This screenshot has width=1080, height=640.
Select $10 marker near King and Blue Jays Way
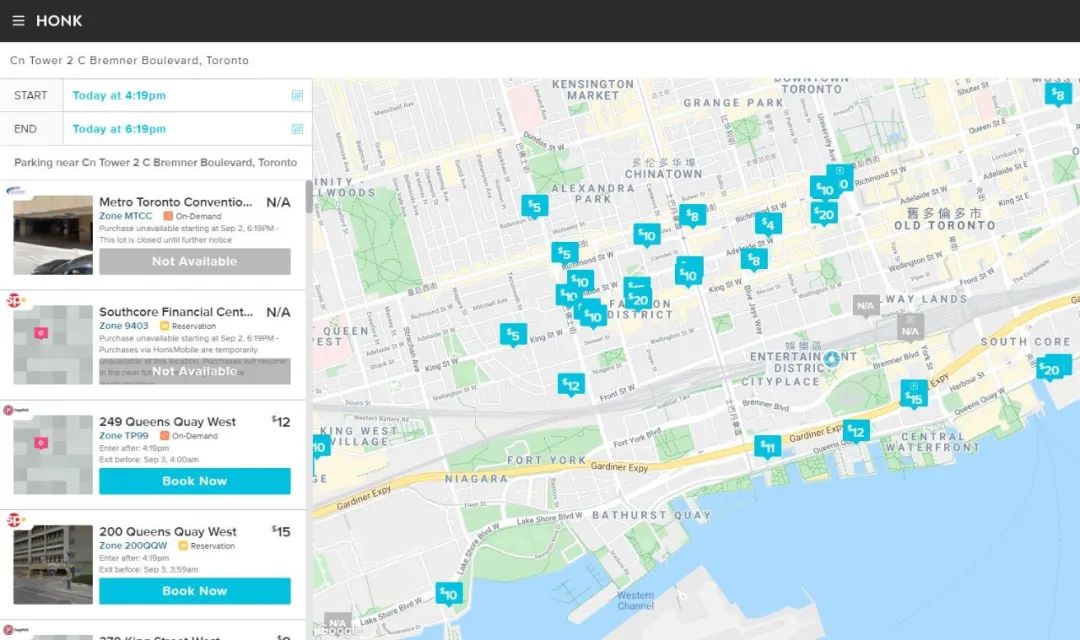pos(688,275)
